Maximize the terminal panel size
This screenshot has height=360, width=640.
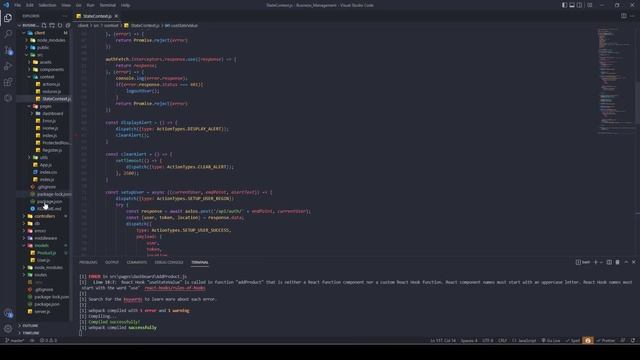point(626,262)
